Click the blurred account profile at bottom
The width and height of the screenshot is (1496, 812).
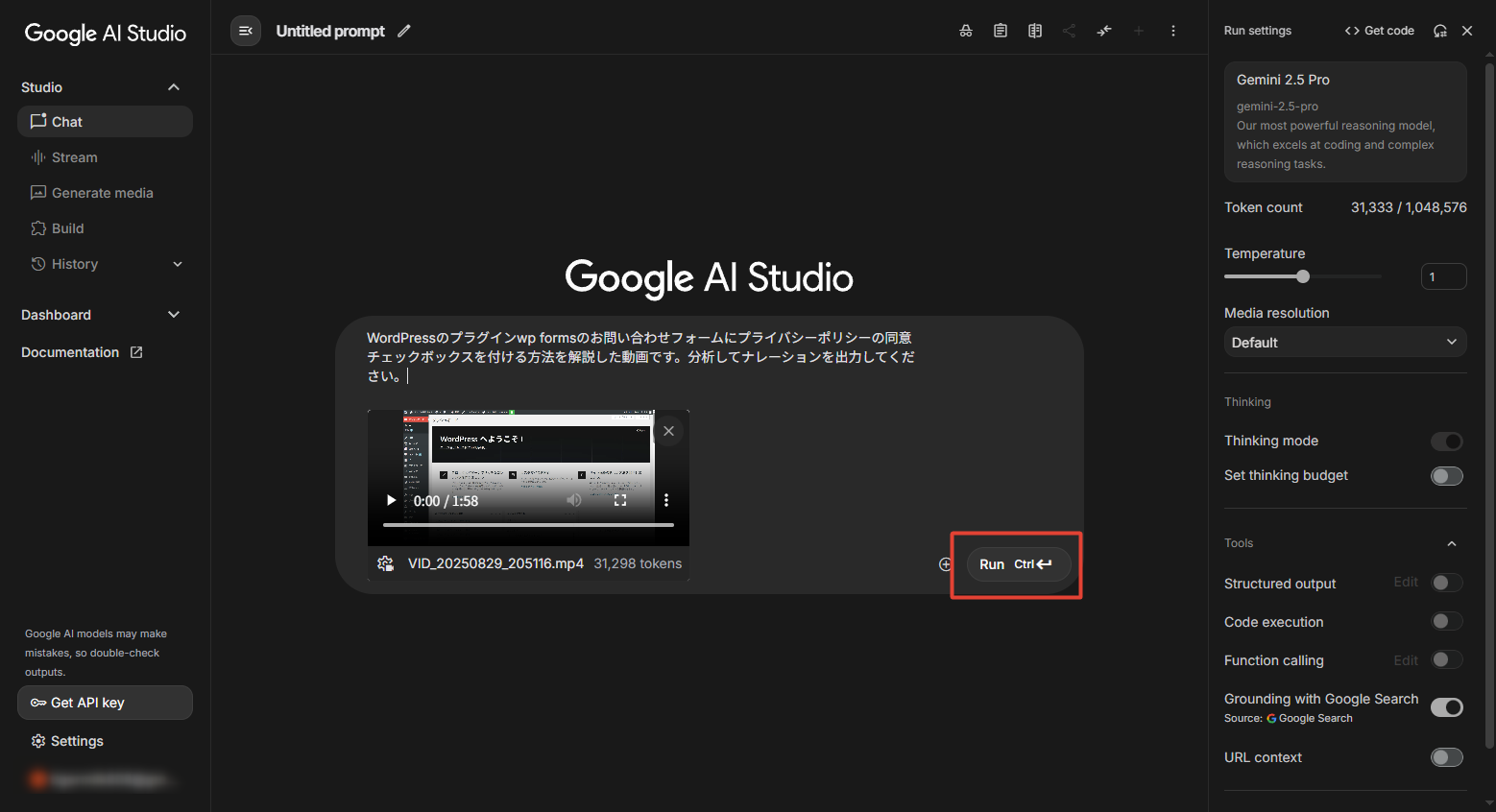pos(104,779)
